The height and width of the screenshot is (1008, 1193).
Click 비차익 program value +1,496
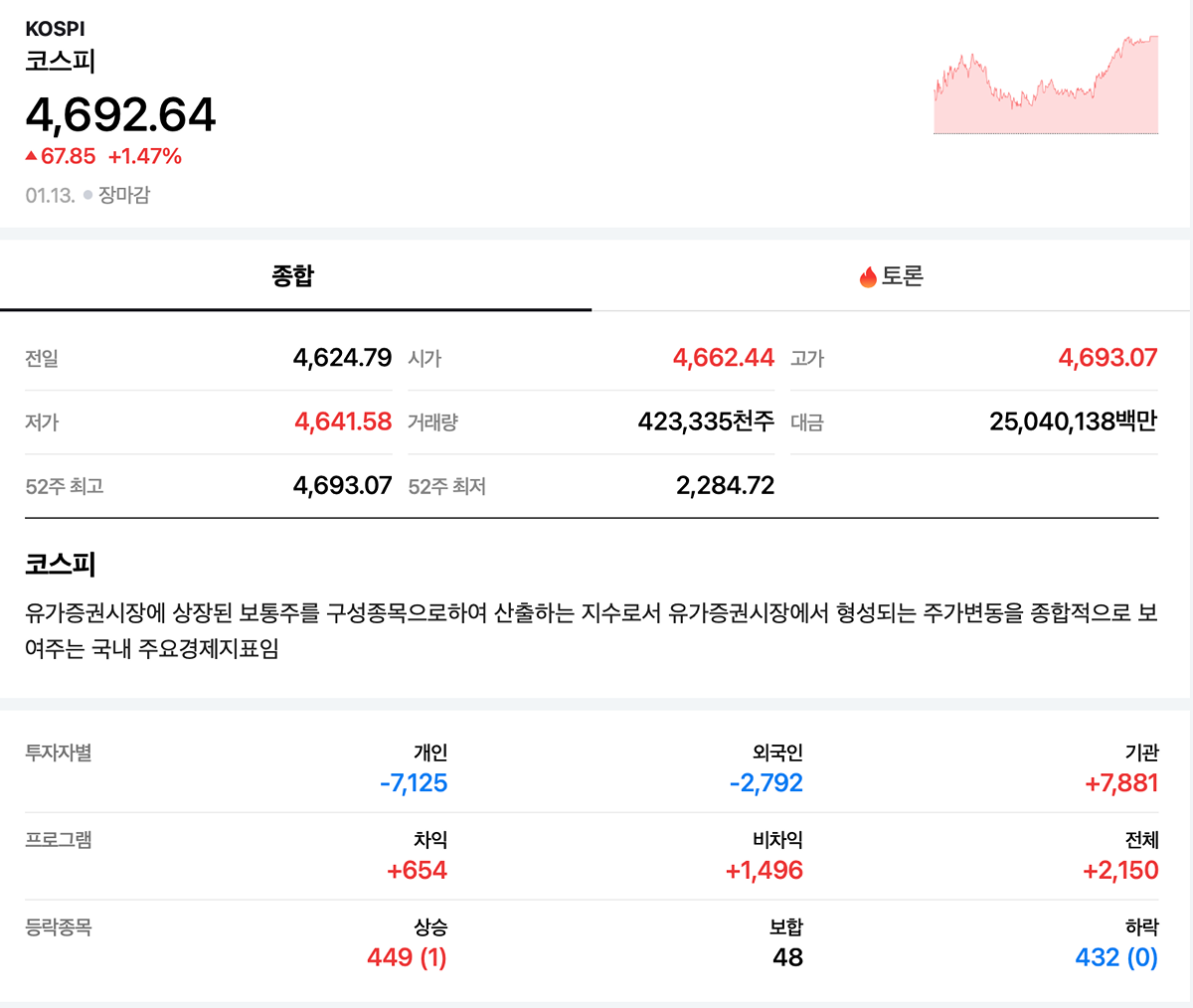pos(764,871)
